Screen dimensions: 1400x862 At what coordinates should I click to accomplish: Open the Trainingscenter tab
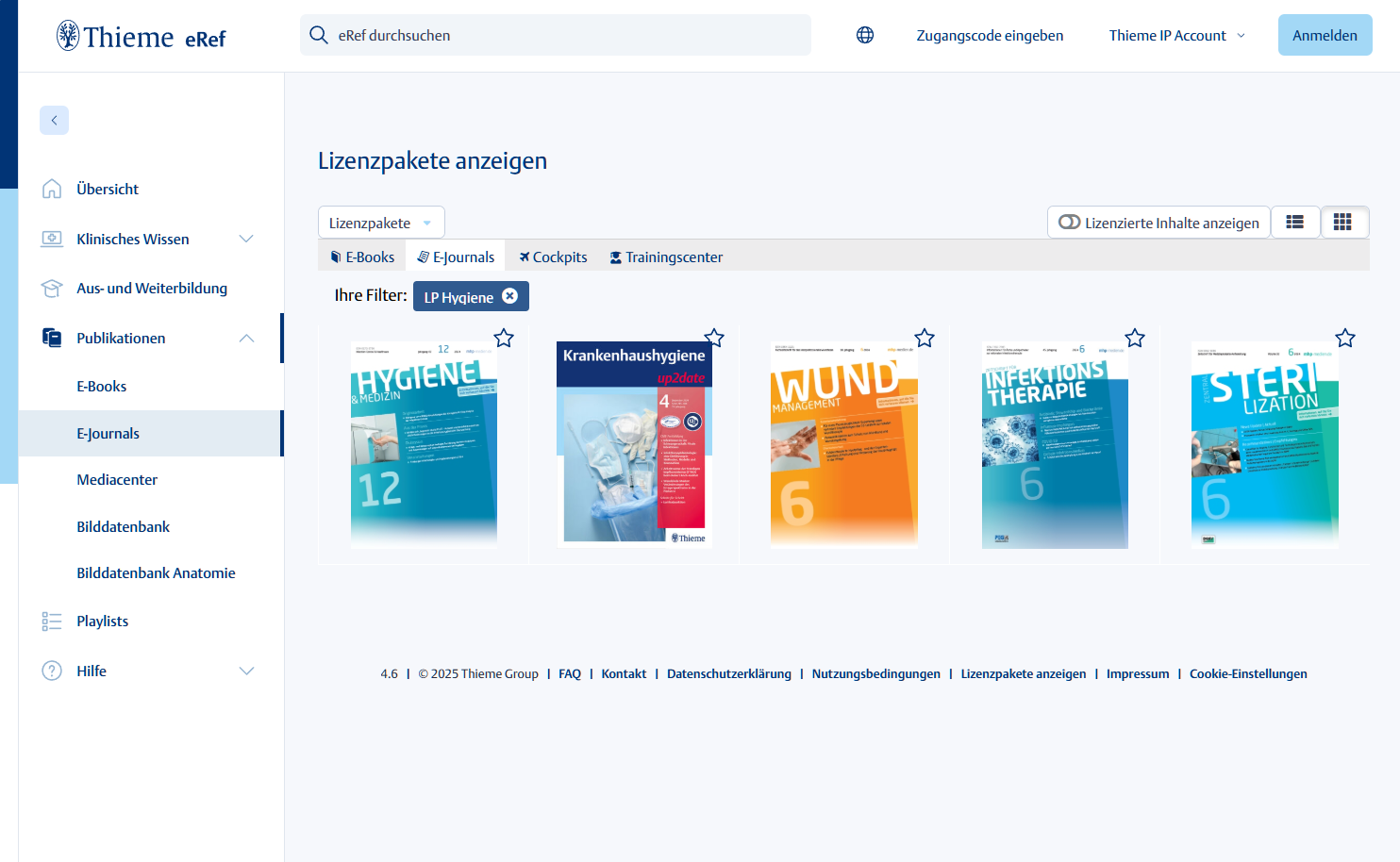click(666, 257)
